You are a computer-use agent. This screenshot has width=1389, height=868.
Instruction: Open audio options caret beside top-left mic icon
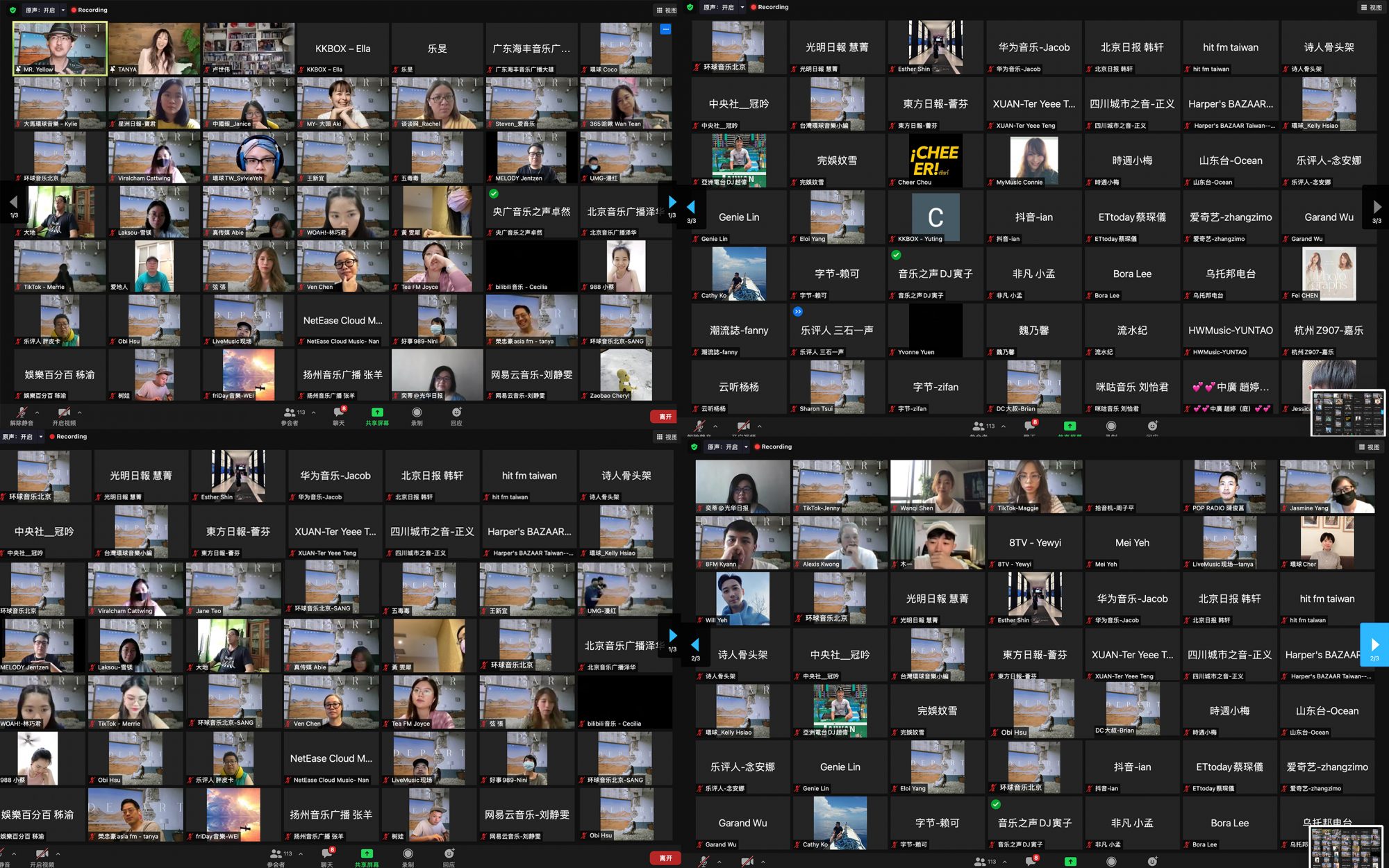[37, 412]
